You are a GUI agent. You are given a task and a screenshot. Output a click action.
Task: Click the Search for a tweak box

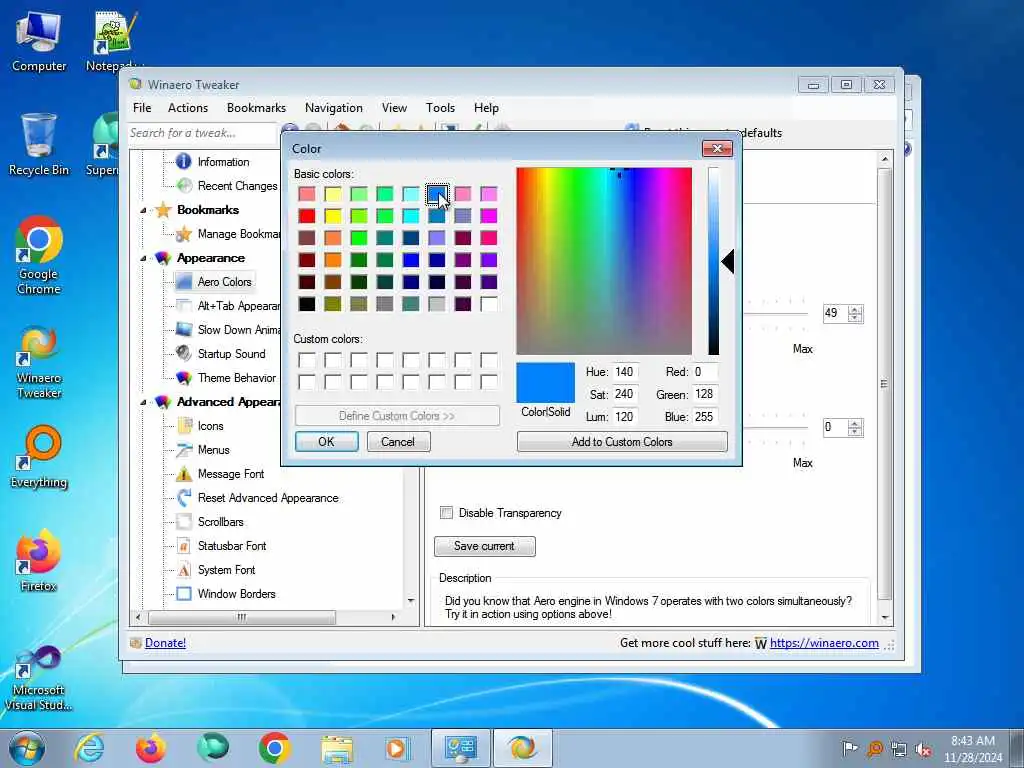[x=202, y=133]
